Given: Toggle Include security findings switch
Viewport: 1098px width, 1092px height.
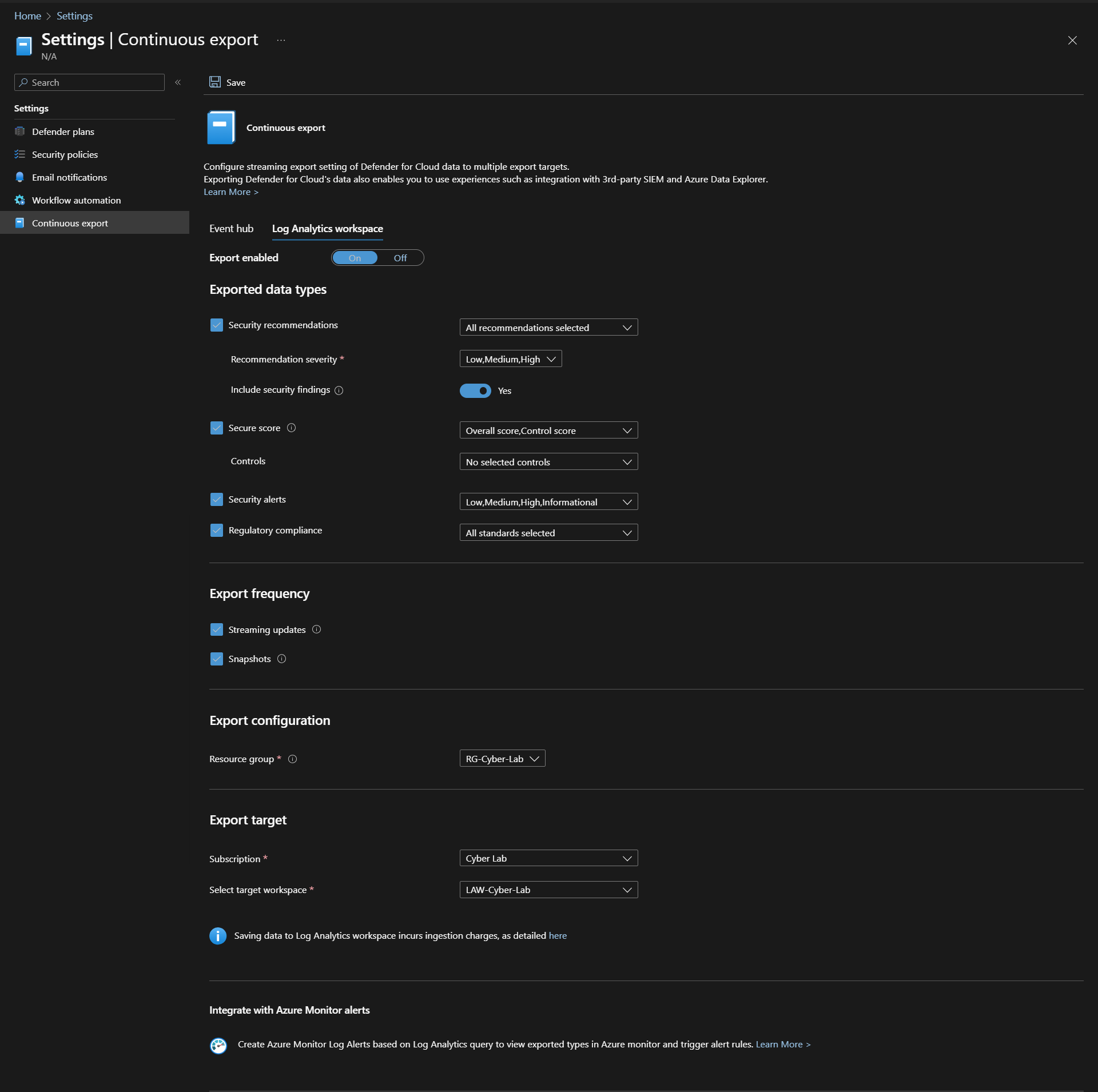Looking at the screenshot, I should [x=475, y=391].
